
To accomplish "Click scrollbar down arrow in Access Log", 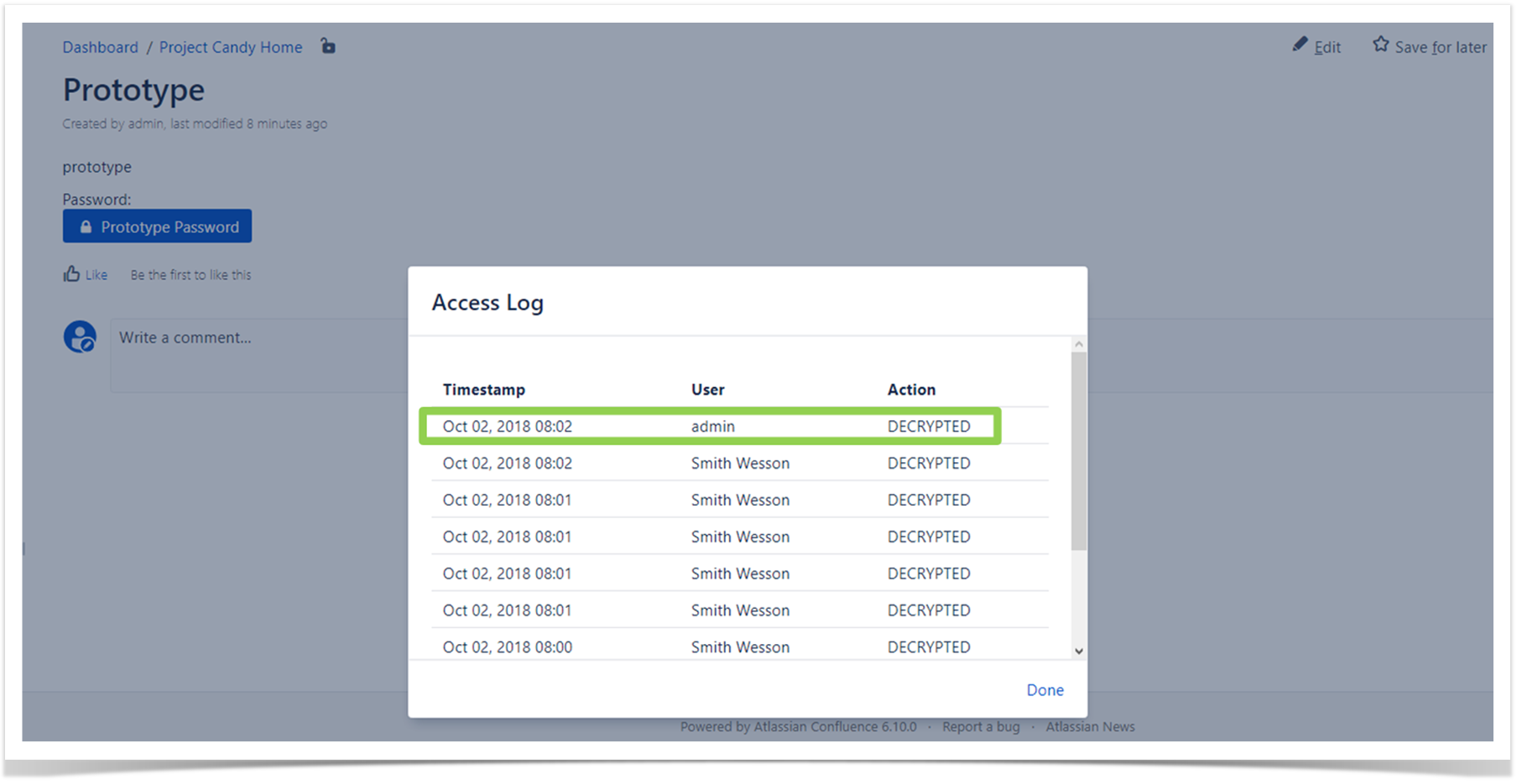I will coord(1079,651).
